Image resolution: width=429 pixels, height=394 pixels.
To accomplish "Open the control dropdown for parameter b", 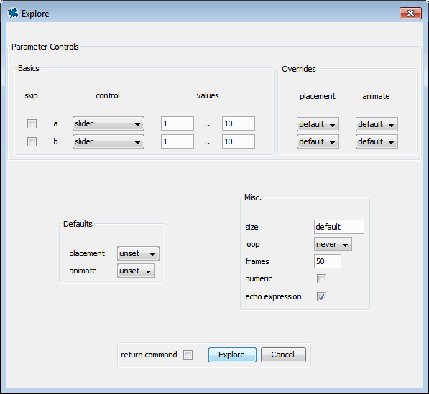I will tap(108, 142).
